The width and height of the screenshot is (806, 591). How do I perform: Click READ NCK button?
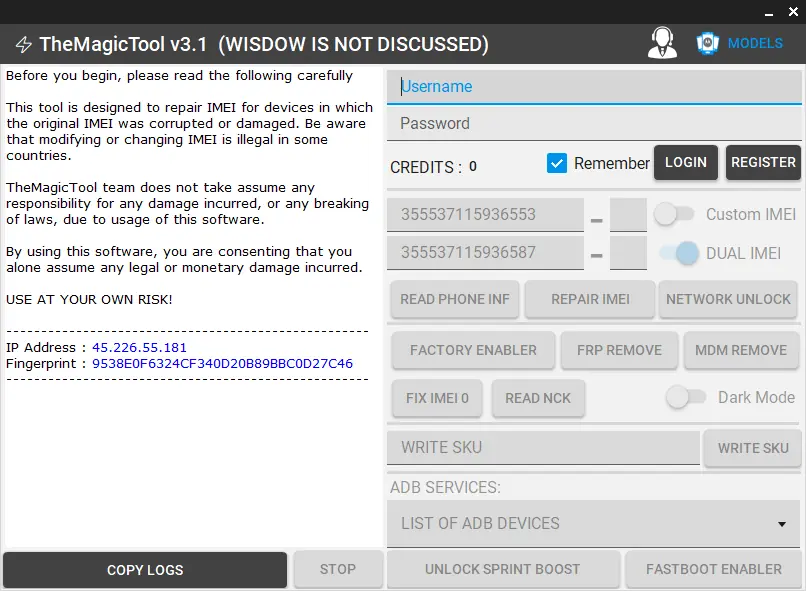538,398
